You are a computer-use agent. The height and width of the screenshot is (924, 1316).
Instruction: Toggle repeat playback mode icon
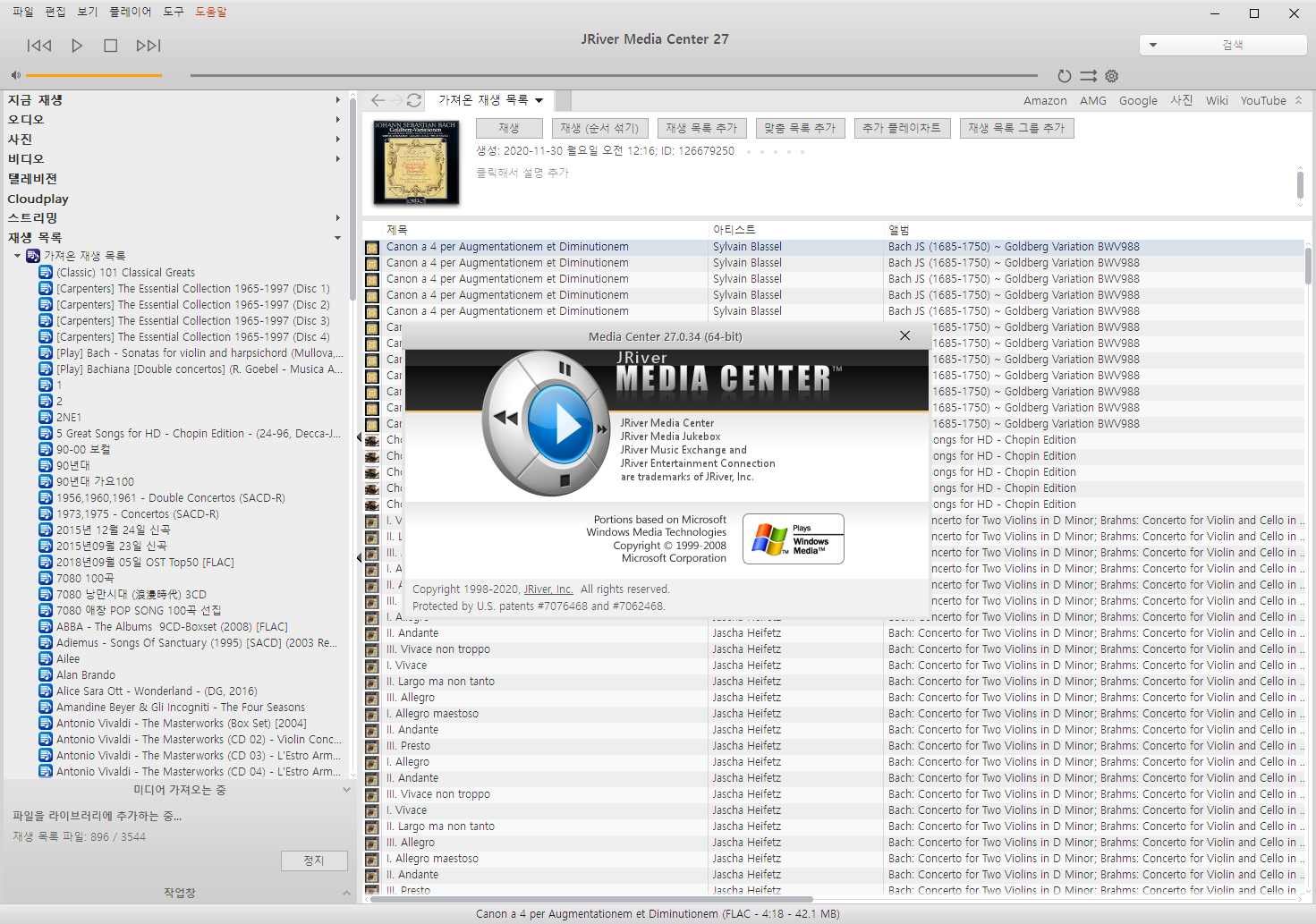tap(1065, 76)
